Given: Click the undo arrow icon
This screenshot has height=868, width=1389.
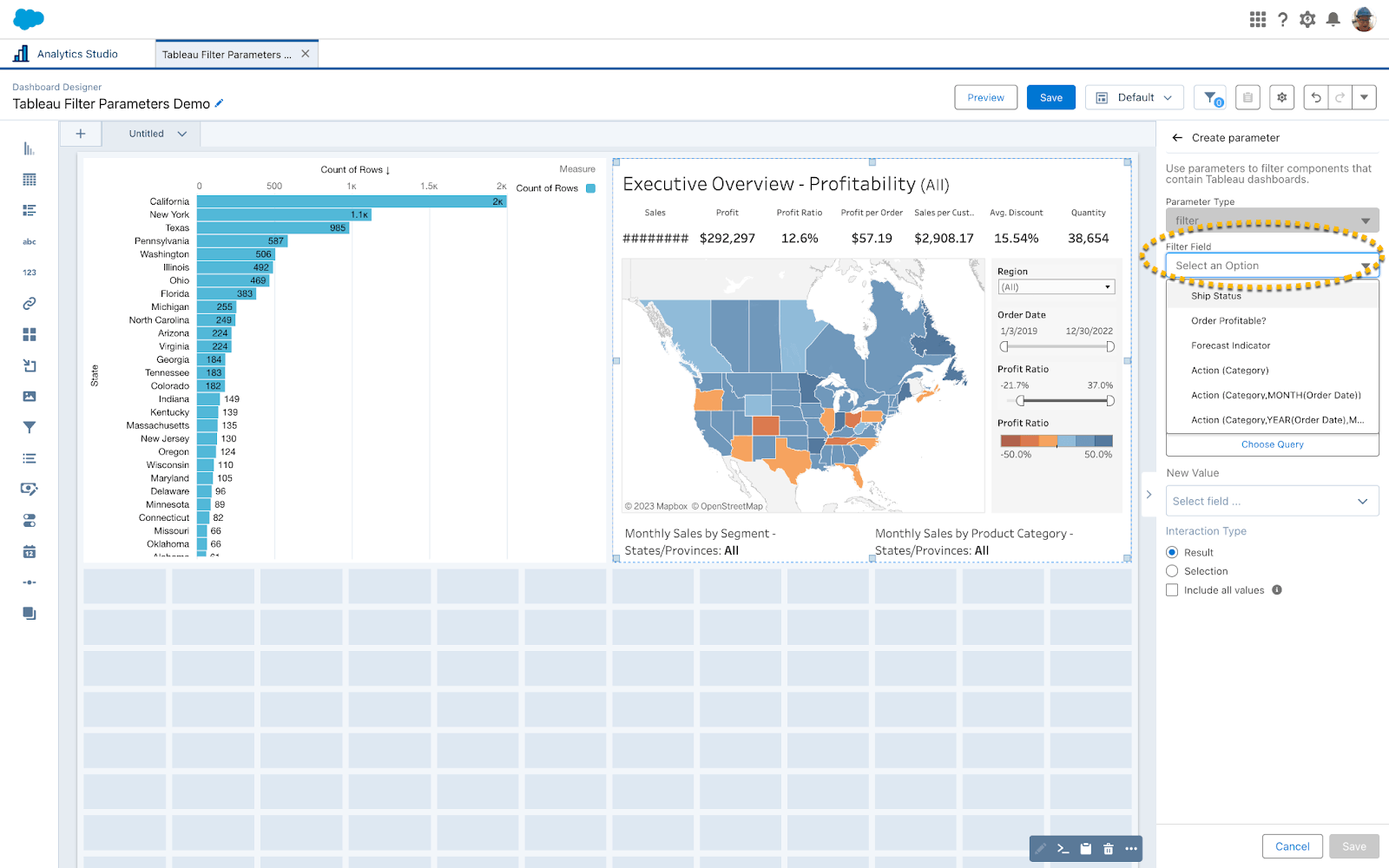Looking at the screenshot, I should (x=1316, y=97).
